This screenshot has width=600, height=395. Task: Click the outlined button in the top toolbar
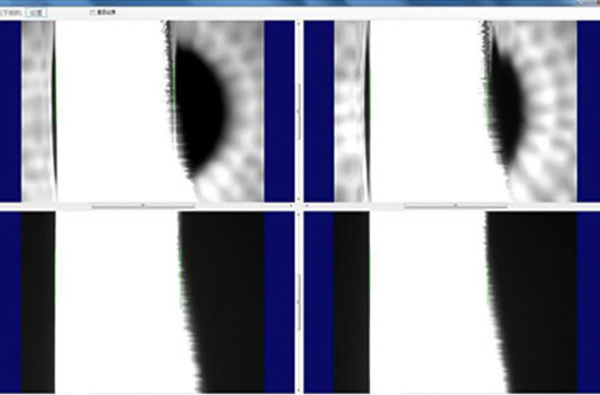click(x=37, y=13)
